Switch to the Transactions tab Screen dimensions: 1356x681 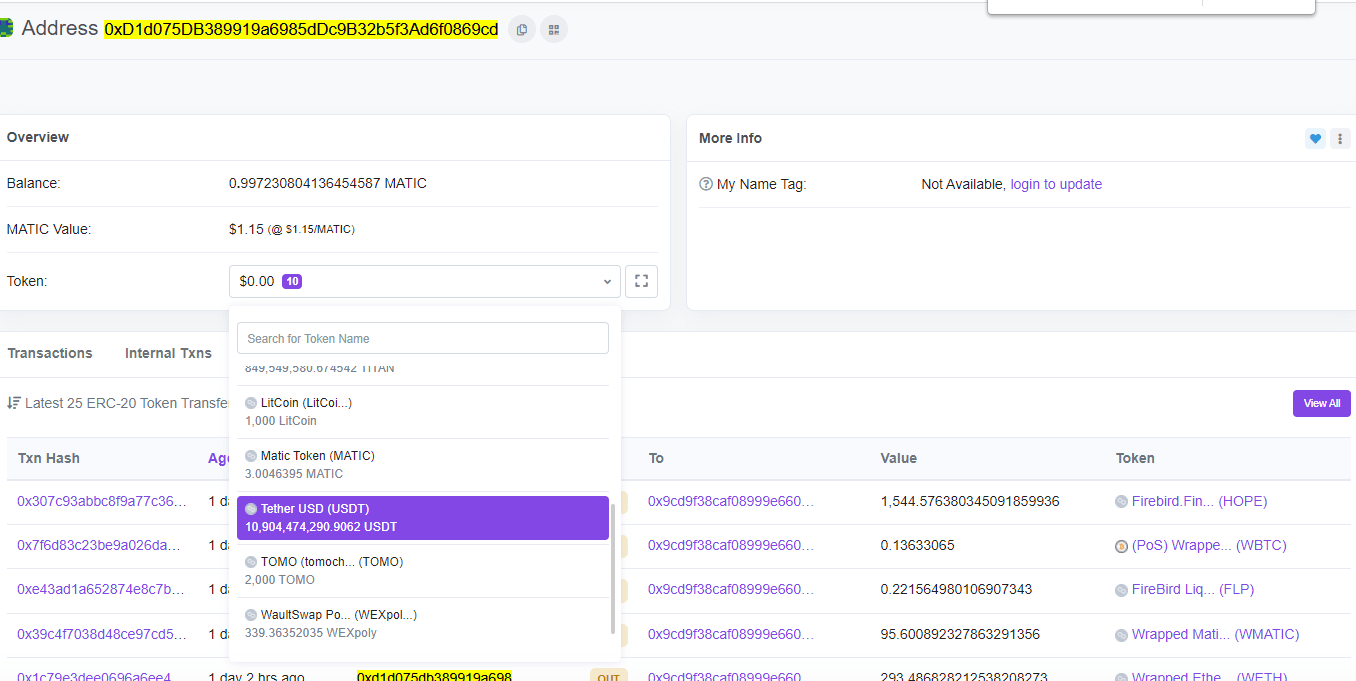(50, 353)
